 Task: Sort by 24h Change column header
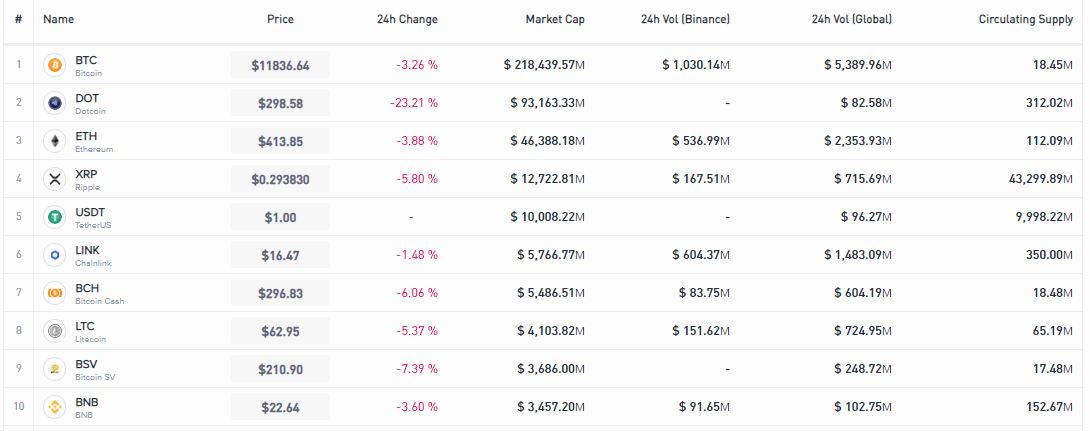point(407,19)
